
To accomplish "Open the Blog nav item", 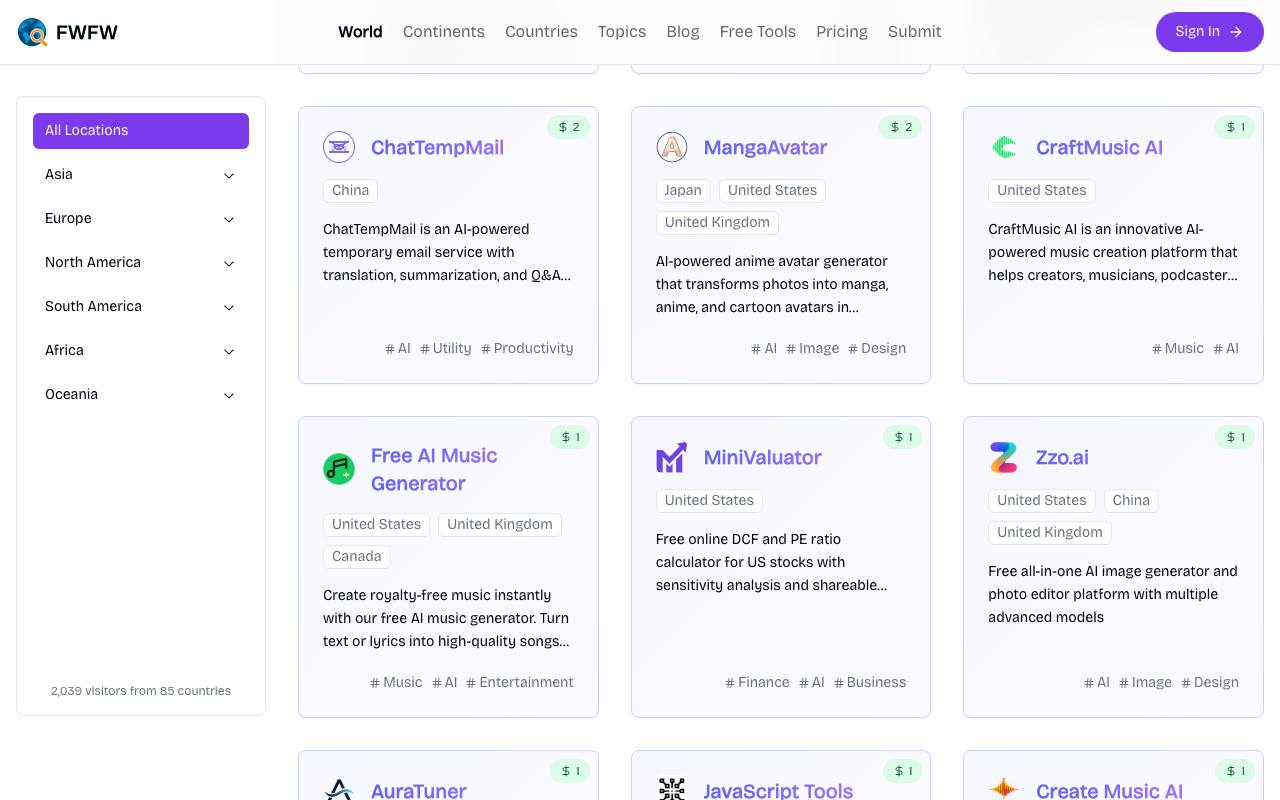I will click(683, 32).
